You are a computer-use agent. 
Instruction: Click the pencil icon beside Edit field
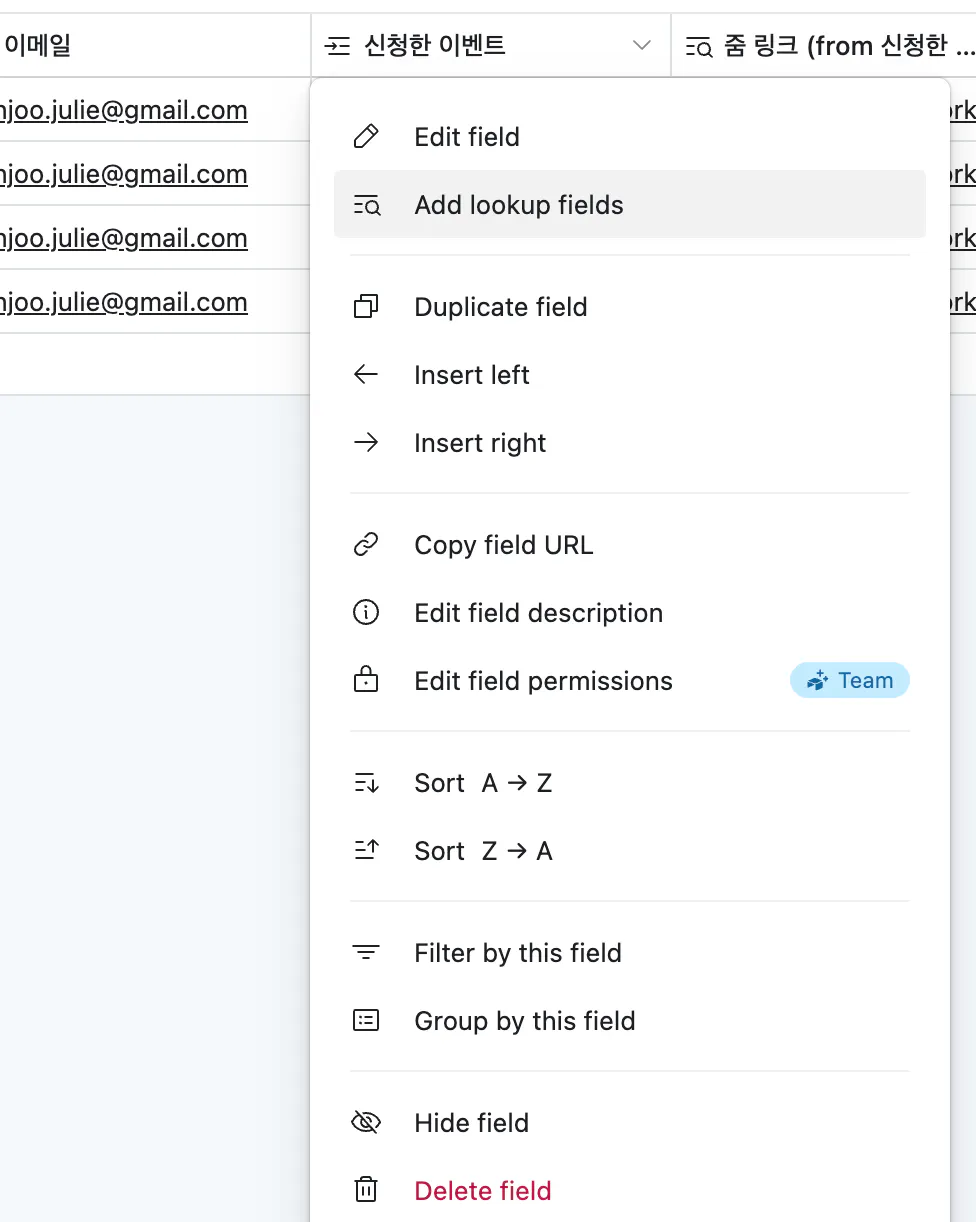pos(367,137)
